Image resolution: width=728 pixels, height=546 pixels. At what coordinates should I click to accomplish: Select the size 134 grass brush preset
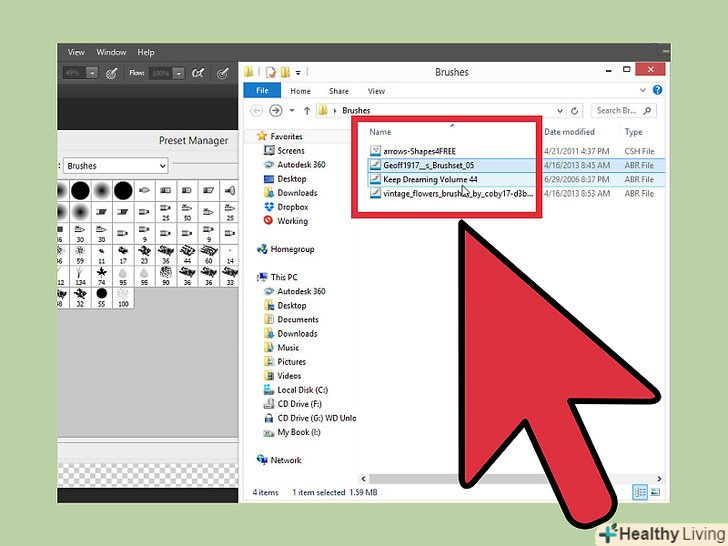[x=80, y=276]
